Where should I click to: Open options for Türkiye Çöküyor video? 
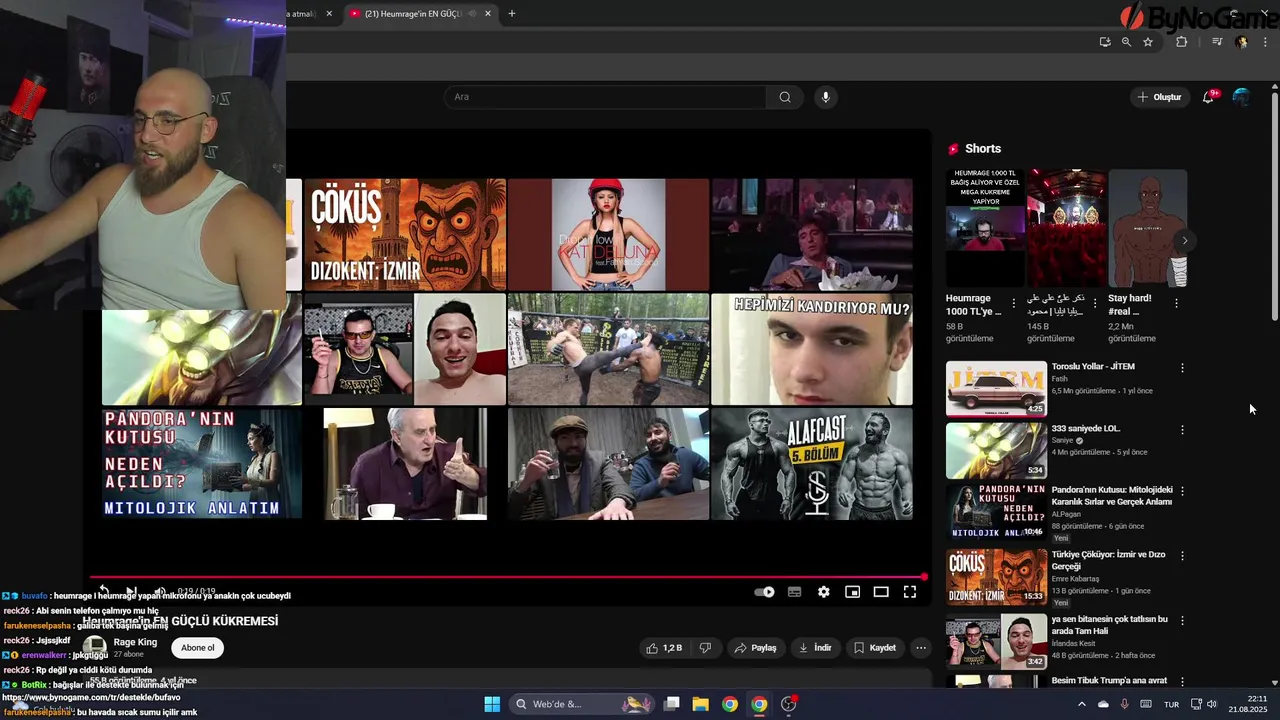[x=1182, y=556]
